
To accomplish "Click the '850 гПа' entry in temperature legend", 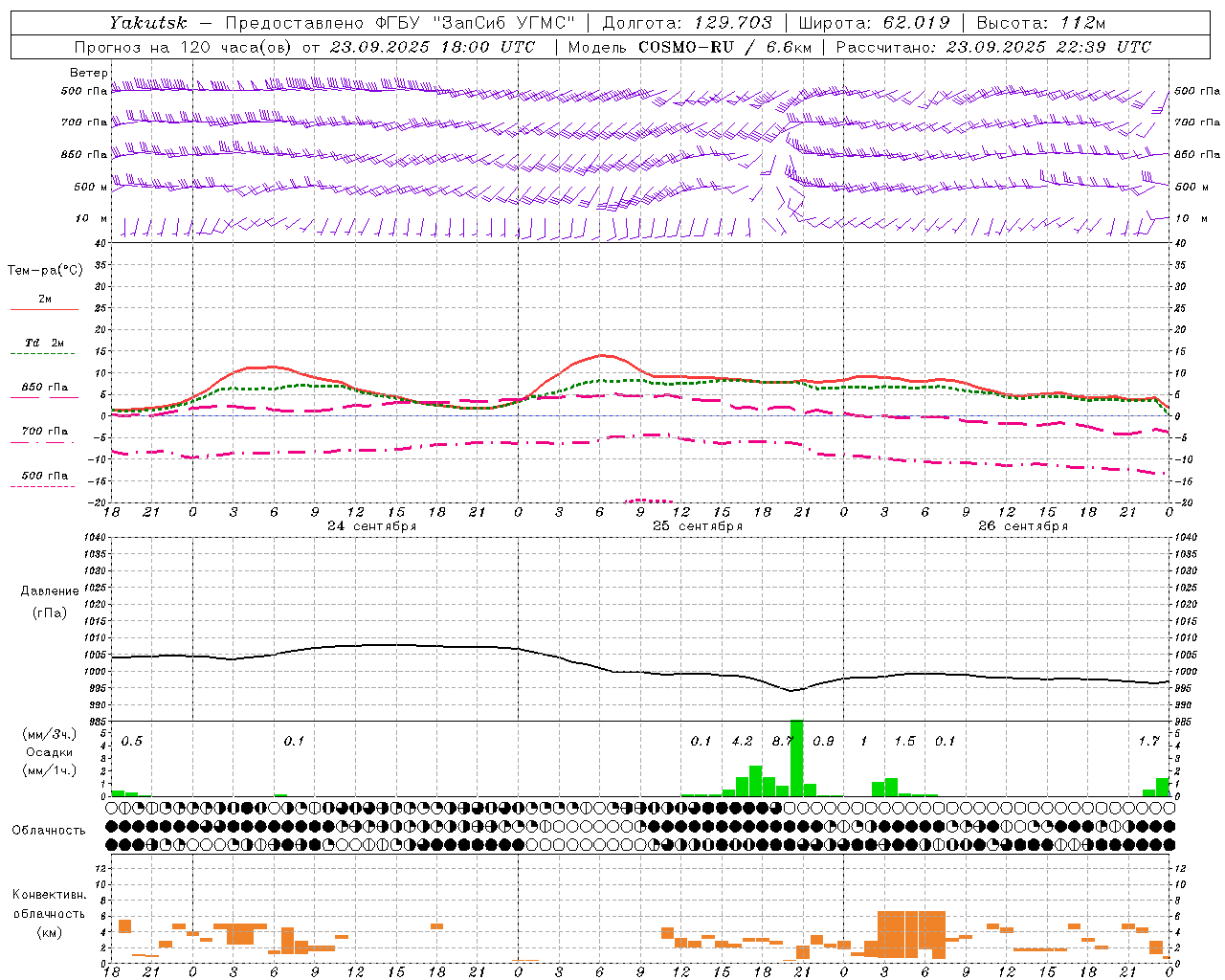I will pos(45,387).
